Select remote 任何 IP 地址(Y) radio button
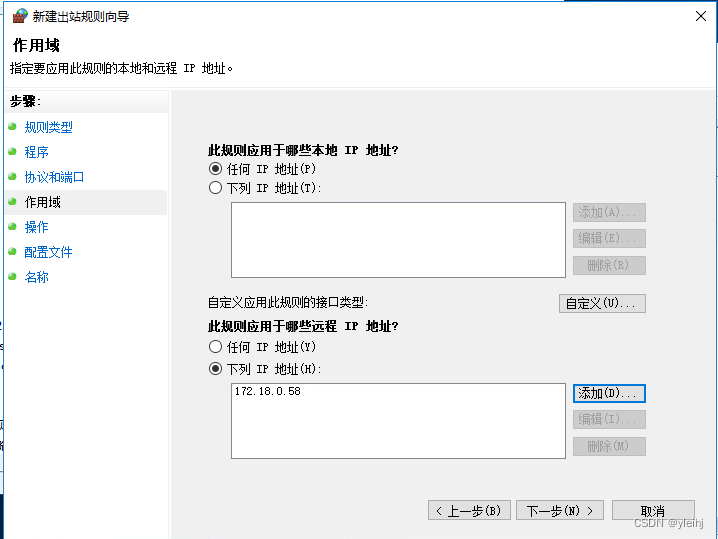Image resolution: width=718 pixels, height=539 pixels. [215, 347]
